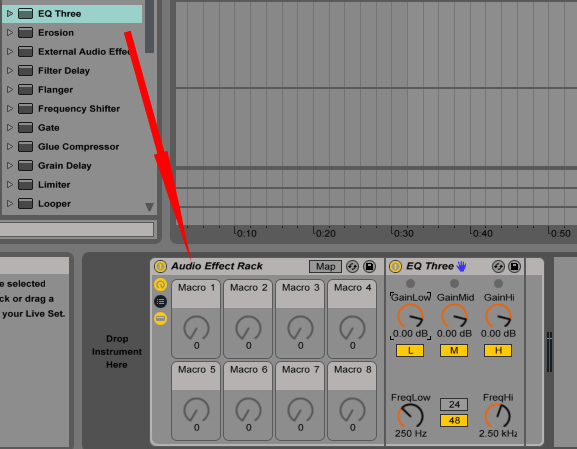577x449 pixels.
Task: Click the Macro 1 knob
Action: (197, 328)
